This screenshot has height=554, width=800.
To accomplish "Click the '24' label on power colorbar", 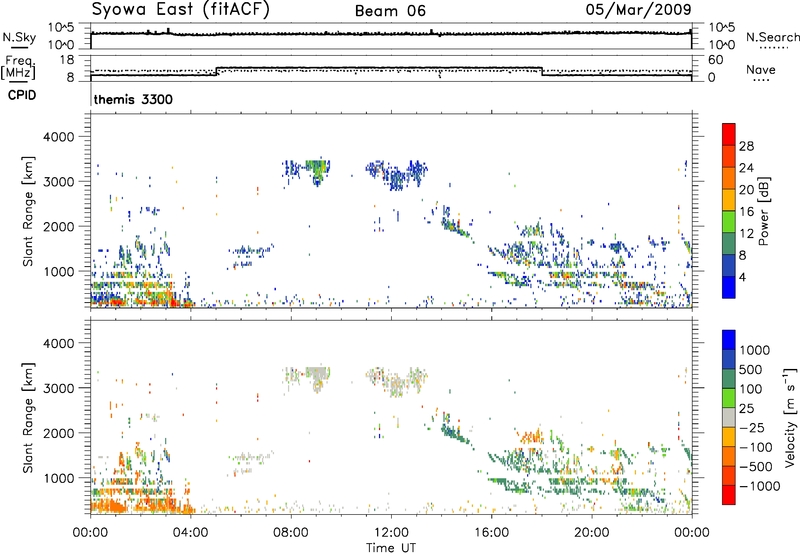I will tap(746, 168).
